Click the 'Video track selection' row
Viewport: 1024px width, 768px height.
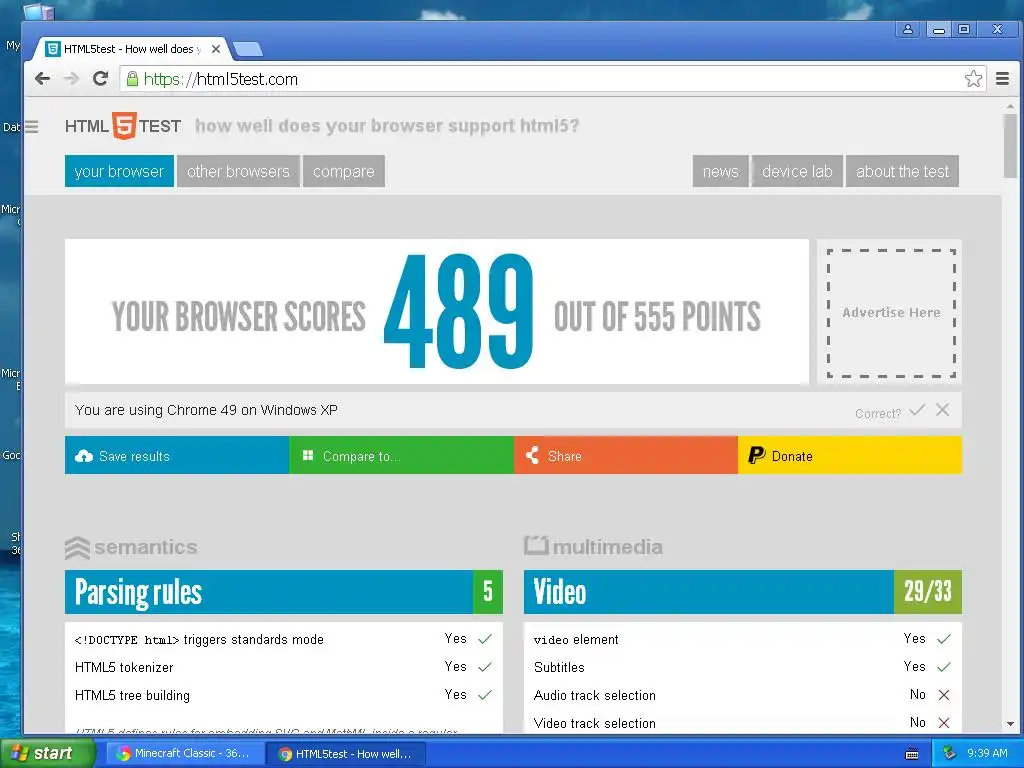(743, 723)
